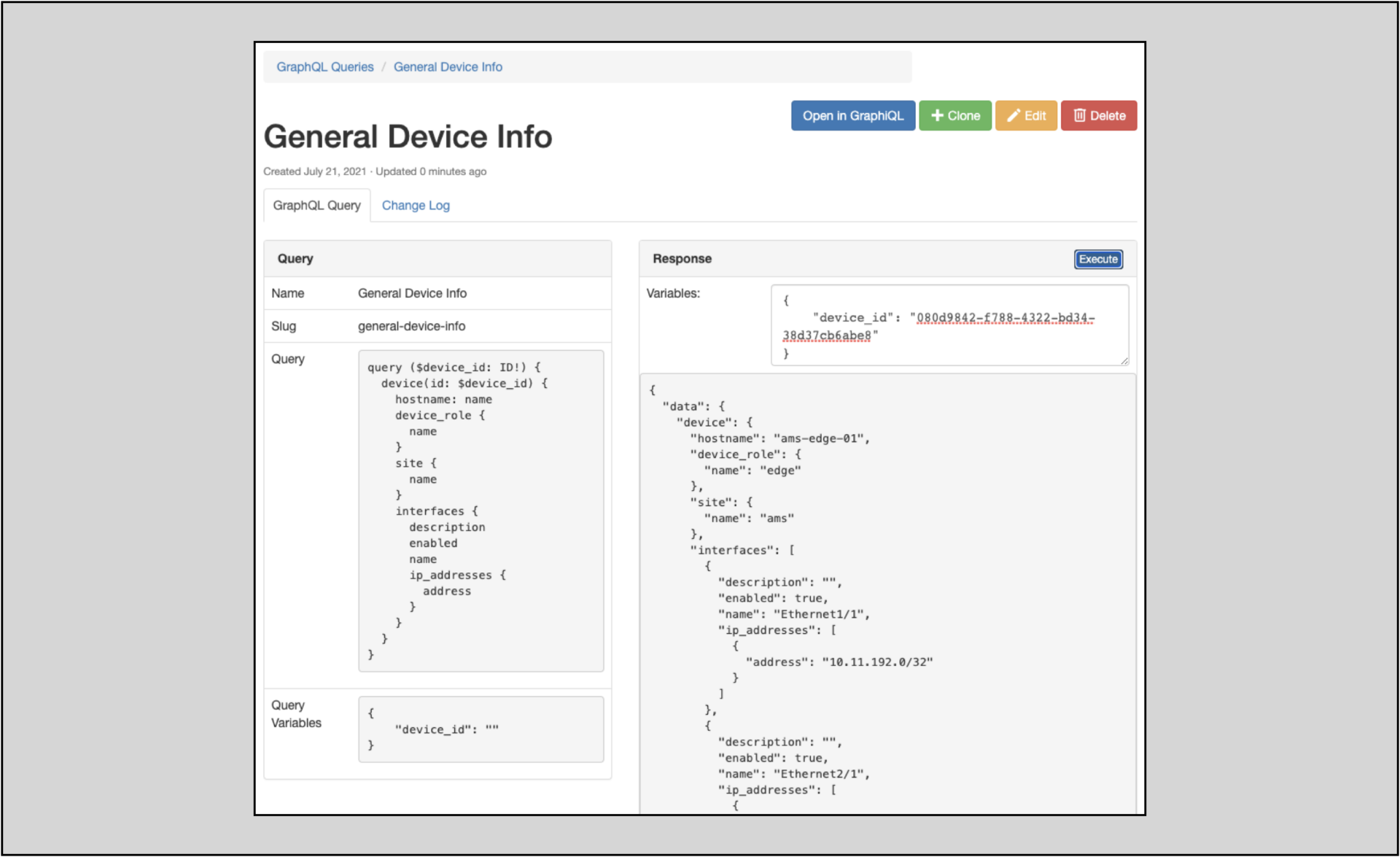The image size is (1400, 857).
Task: Click the Query Variables editor box
Action: [480, 729]
